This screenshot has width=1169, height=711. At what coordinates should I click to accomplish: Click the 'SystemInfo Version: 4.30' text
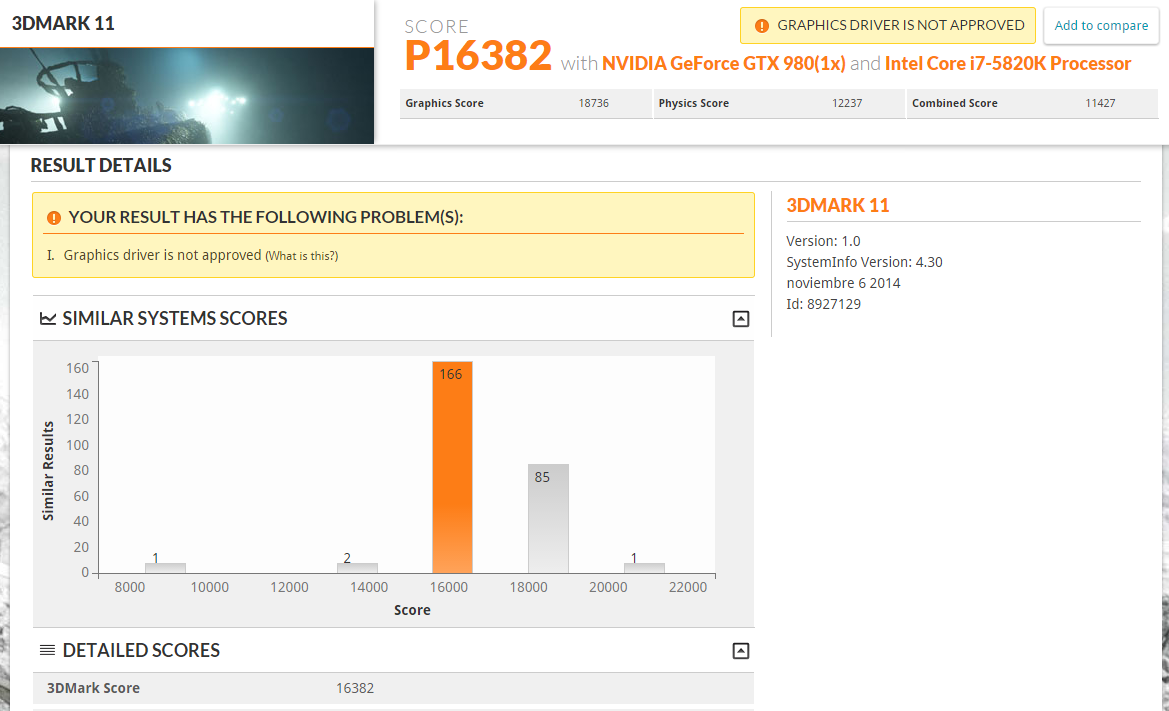coord(864,262)
